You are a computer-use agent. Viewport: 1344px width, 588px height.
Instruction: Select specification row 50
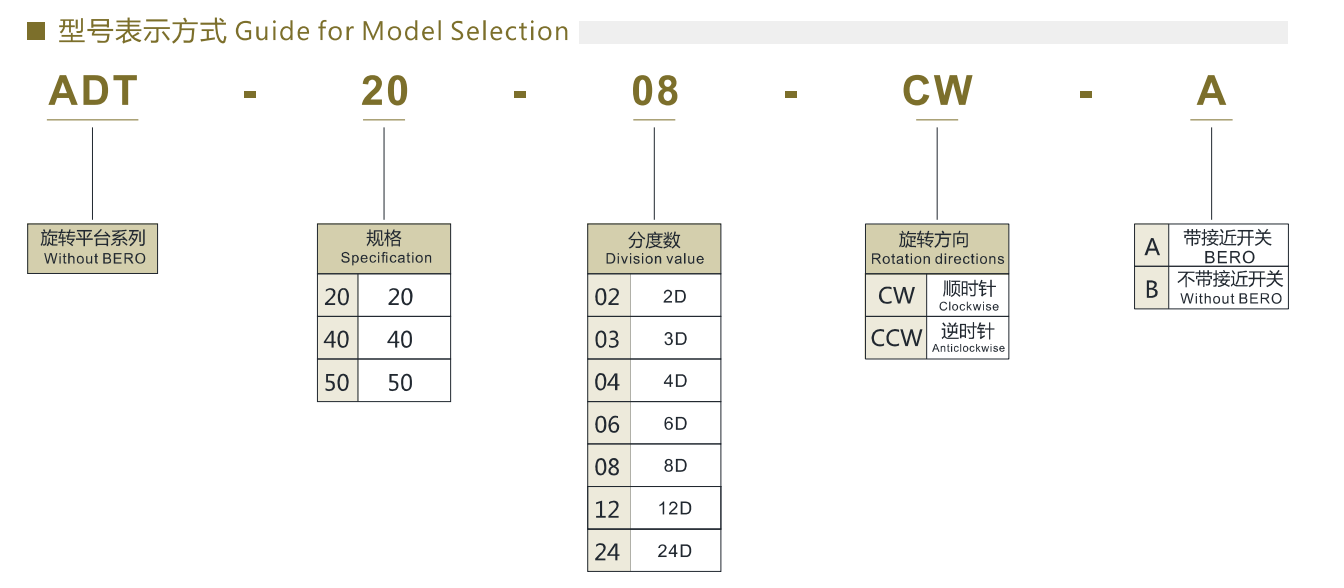[384, 381]
